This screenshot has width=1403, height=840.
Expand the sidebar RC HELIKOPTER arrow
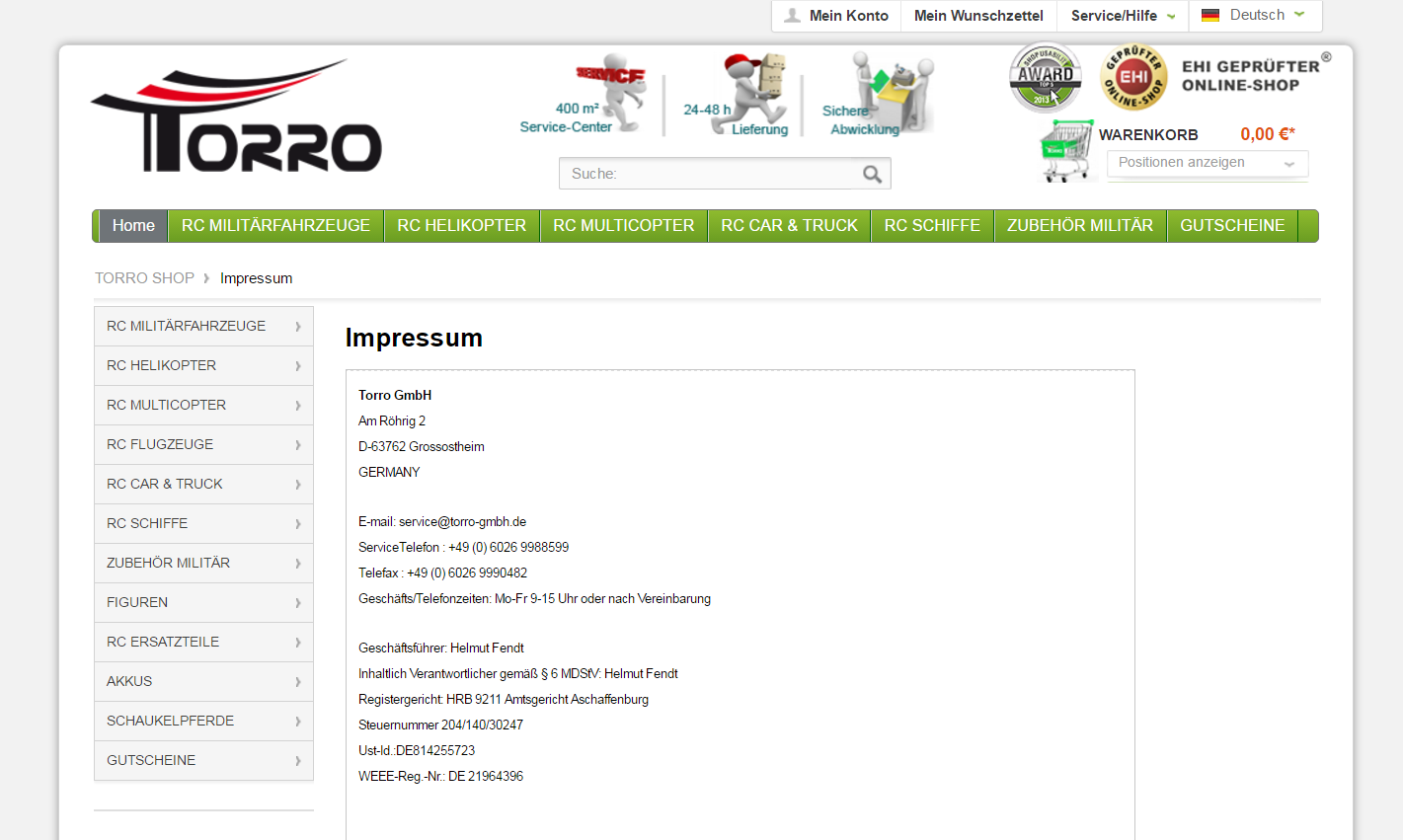tap(298, 365)
